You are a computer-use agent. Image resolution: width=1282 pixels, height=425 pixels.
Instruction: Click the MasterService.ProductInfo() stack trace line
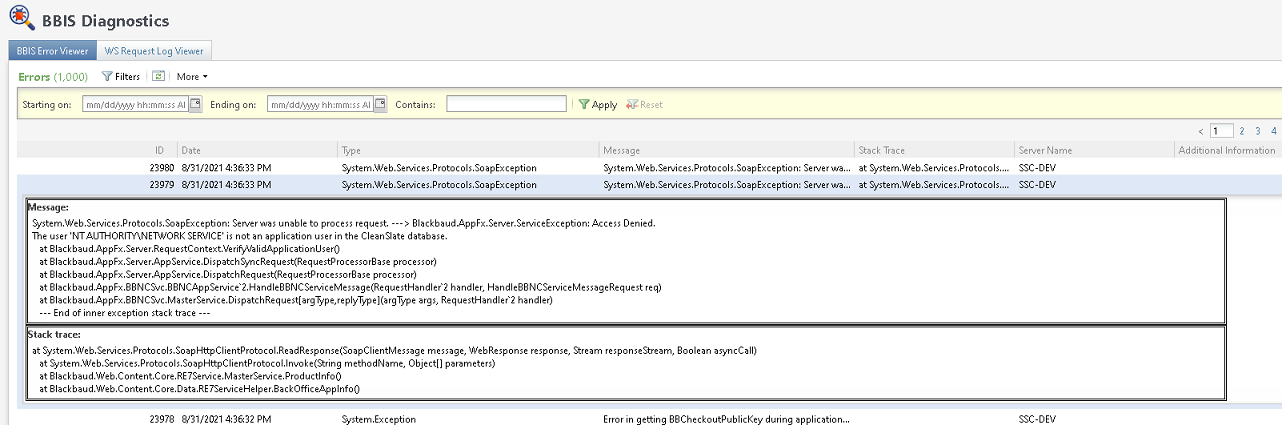(x=190, y=376)
